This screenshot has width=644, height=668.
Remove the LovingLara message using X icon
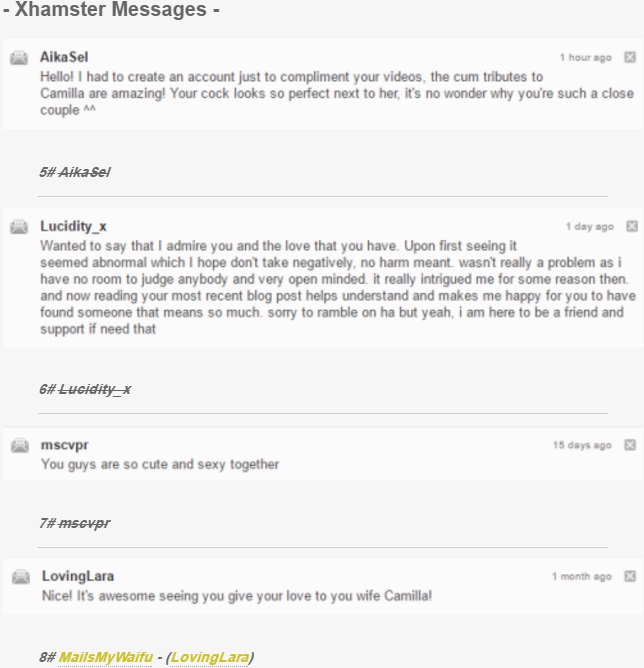630,576
